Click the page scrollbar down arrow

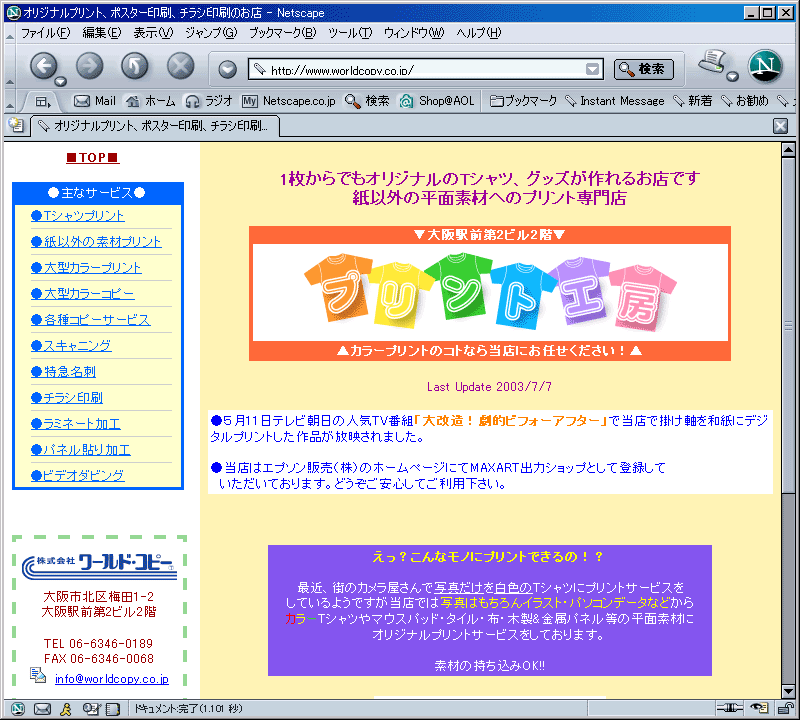pos(788,692)
